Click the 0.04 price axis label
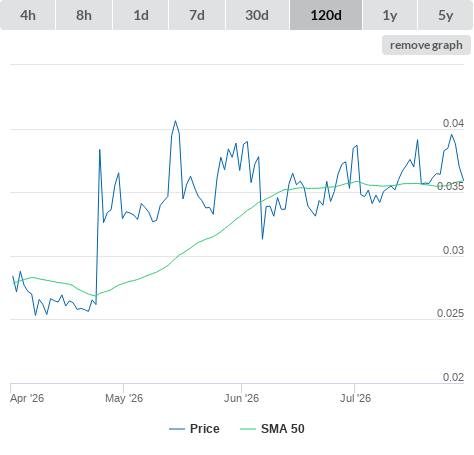 [453, 123]
